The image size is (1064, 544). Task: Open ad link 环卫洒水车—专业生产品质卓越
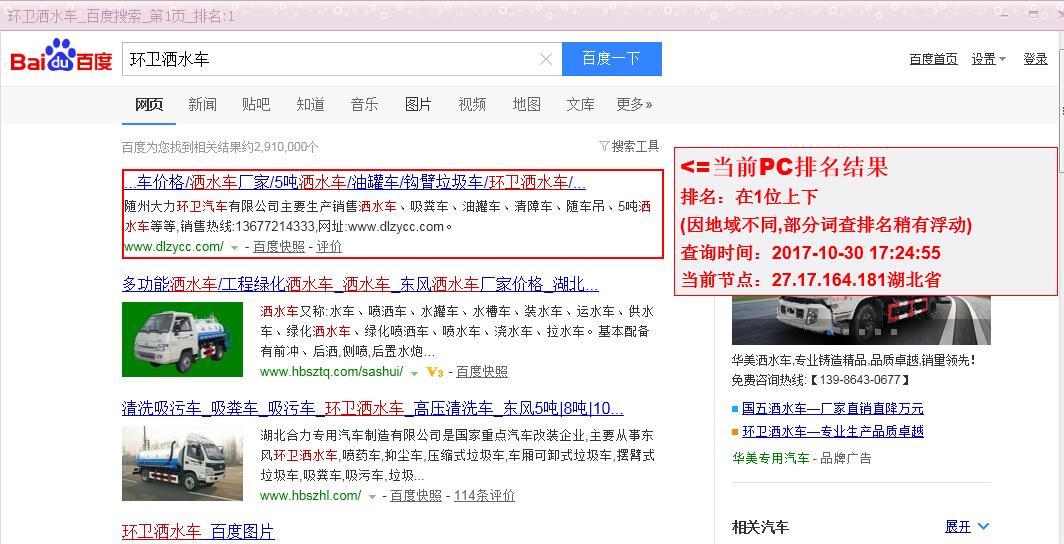(x=833, y=431)
